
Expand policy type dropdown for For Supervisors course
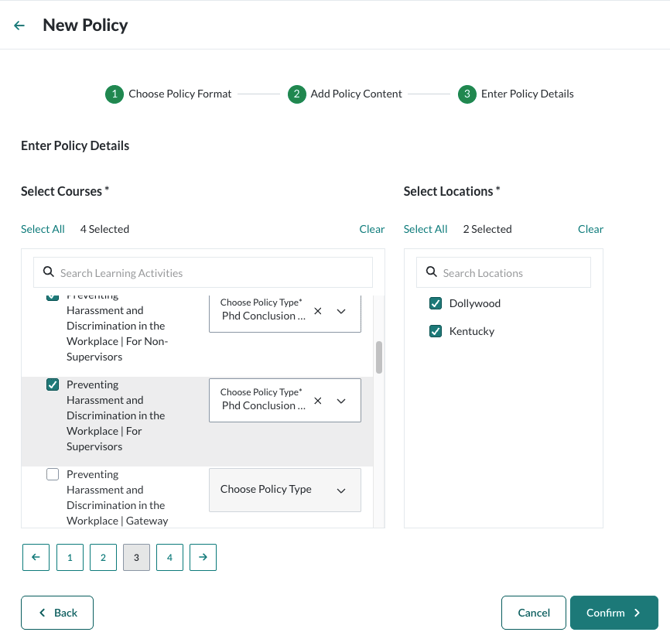[x=341, y=401]
